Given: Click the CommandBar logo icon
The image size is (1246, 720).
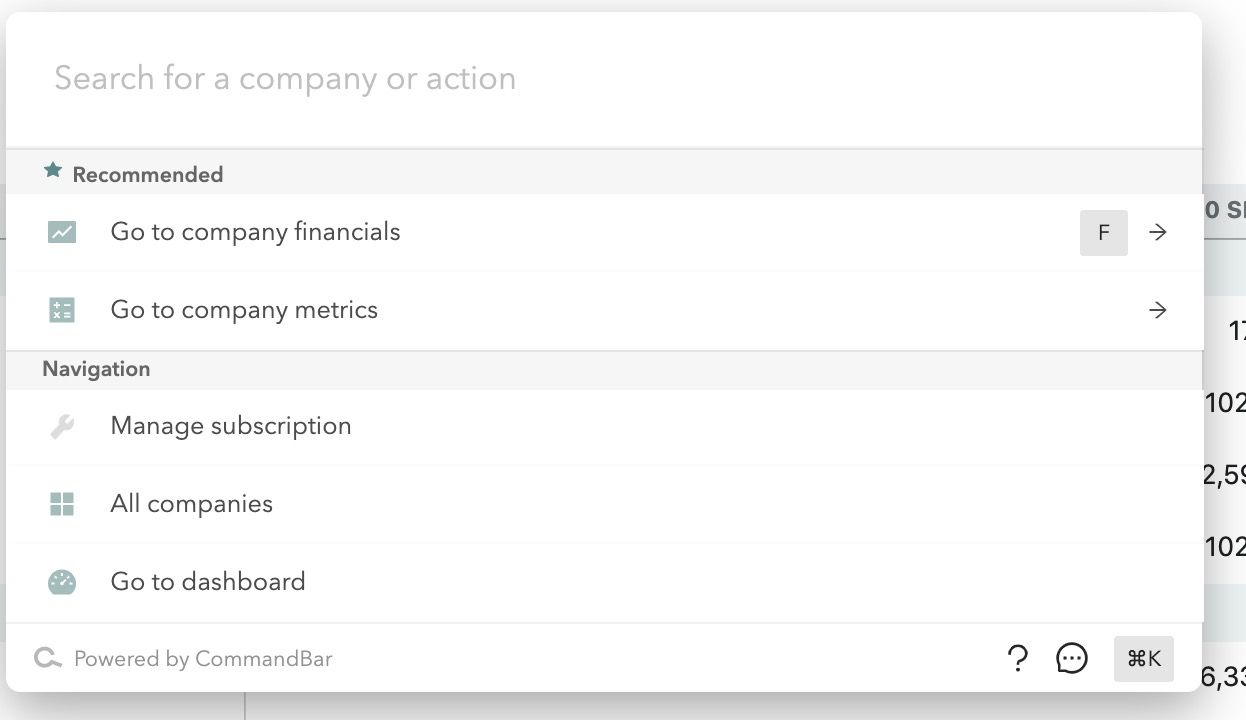Looking at the screenshot, I should pyautogui.click(x=47, y=658).
